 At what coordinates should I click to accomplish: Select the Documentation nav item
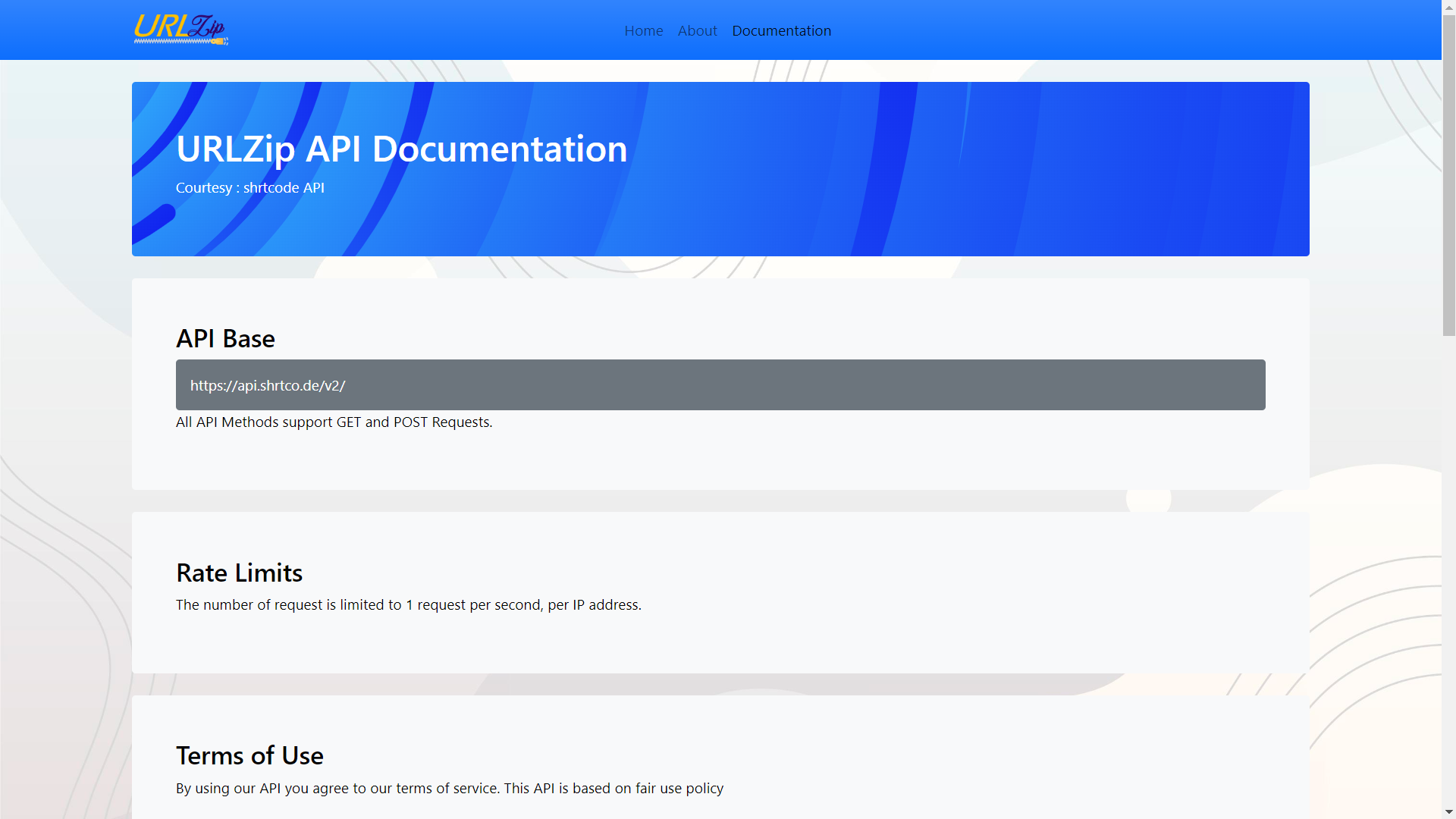(x=781, y=31)
